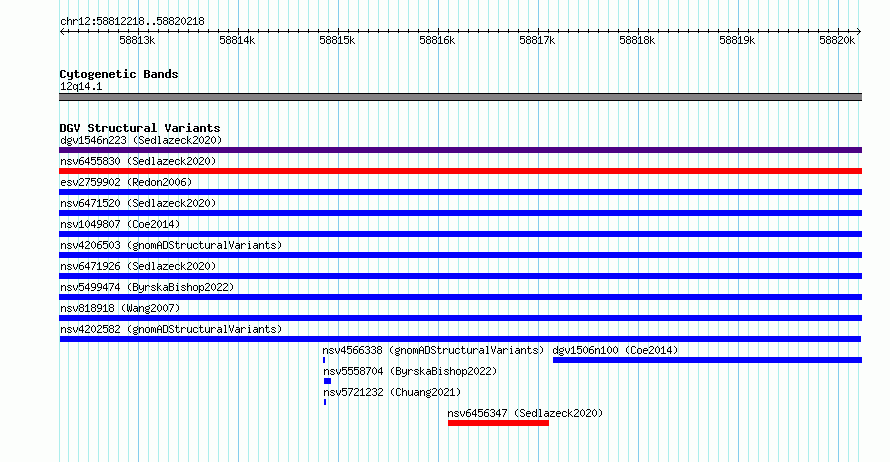Select the Cytogenetic Bands track title
The height and width of the screenshot is (462, 890).
coord(119,74)
